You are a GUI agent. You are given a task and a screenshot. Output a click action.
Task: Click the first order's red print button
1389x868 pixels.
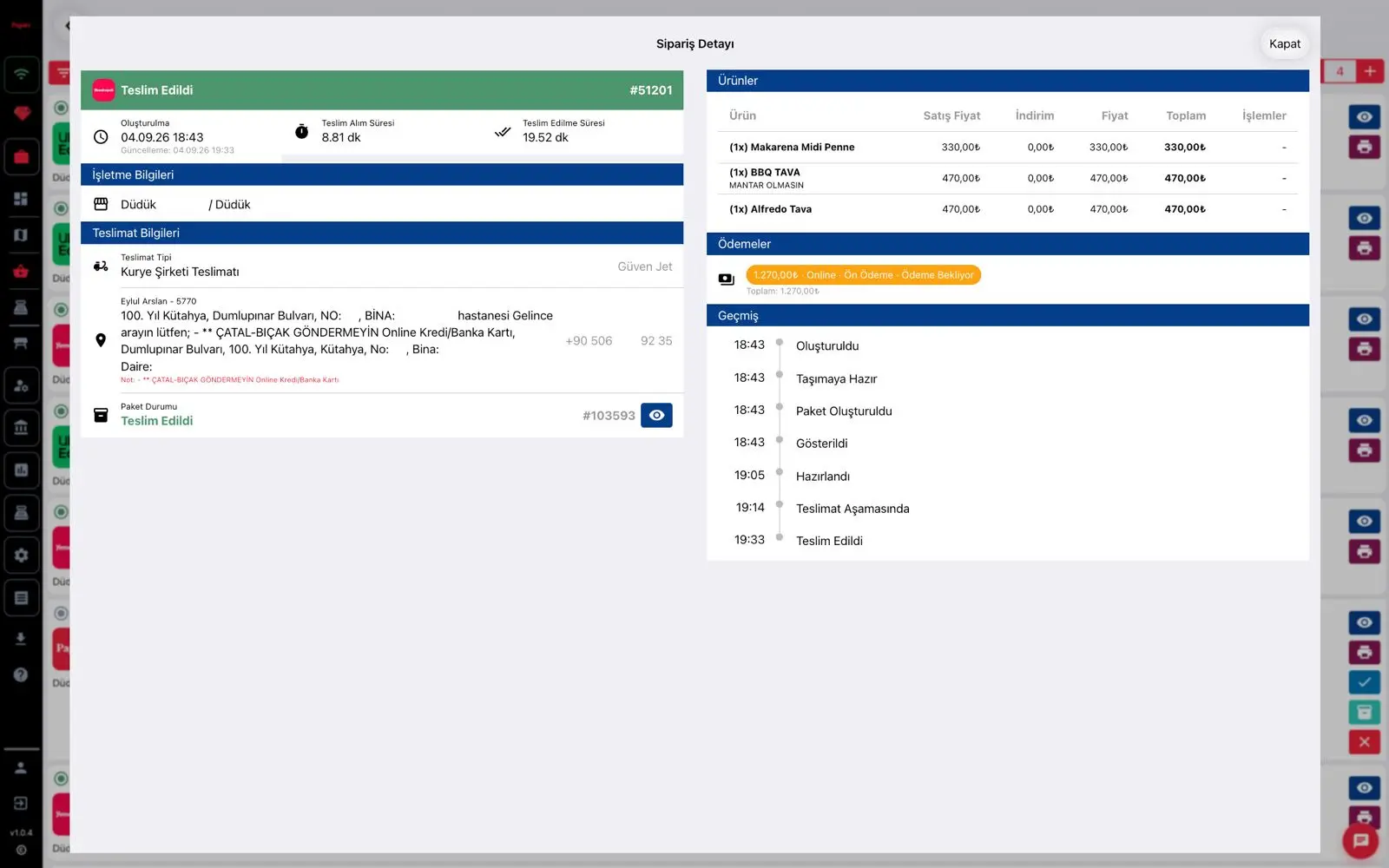click(1364, 147)
